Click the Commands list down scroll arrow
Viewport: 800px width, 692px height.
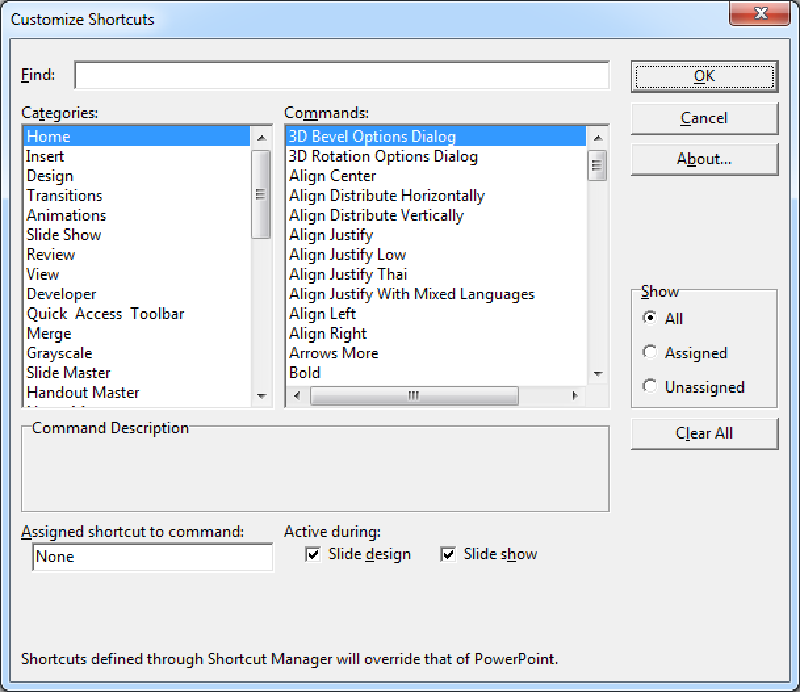pos(597,373)
